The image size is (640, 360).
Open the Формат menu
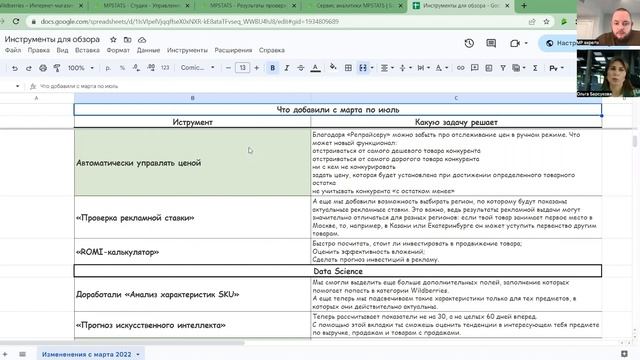click(118, 50)
